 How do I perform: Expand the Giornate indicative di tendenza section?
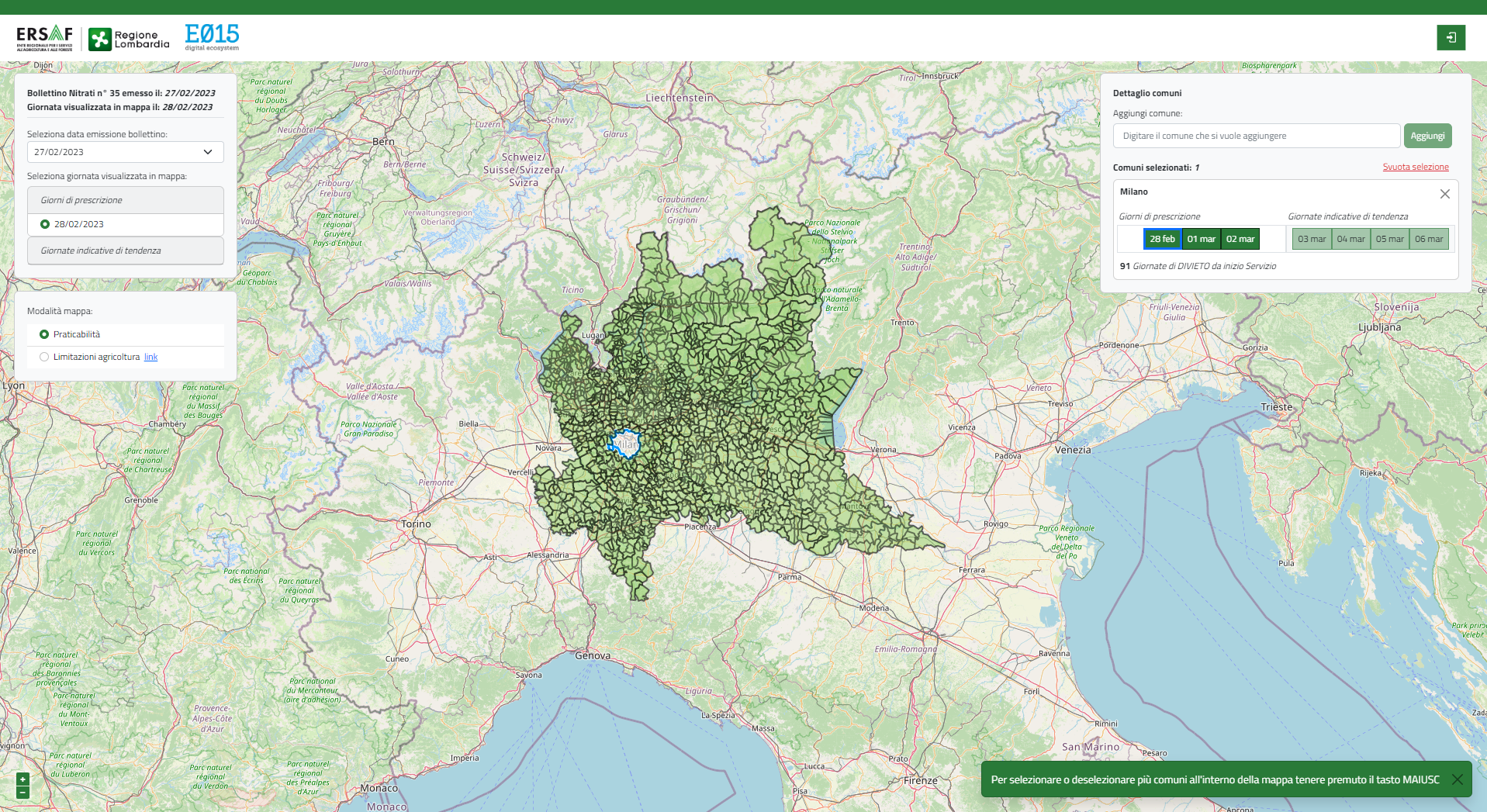pos(125,251)
